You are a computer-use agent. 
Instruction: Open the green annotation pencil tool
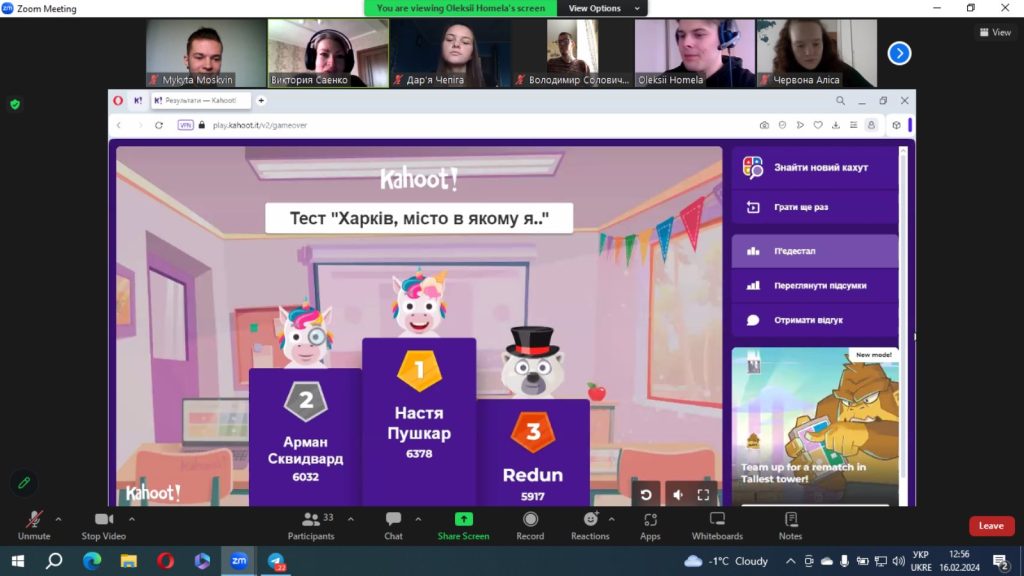tap(24, 483)
